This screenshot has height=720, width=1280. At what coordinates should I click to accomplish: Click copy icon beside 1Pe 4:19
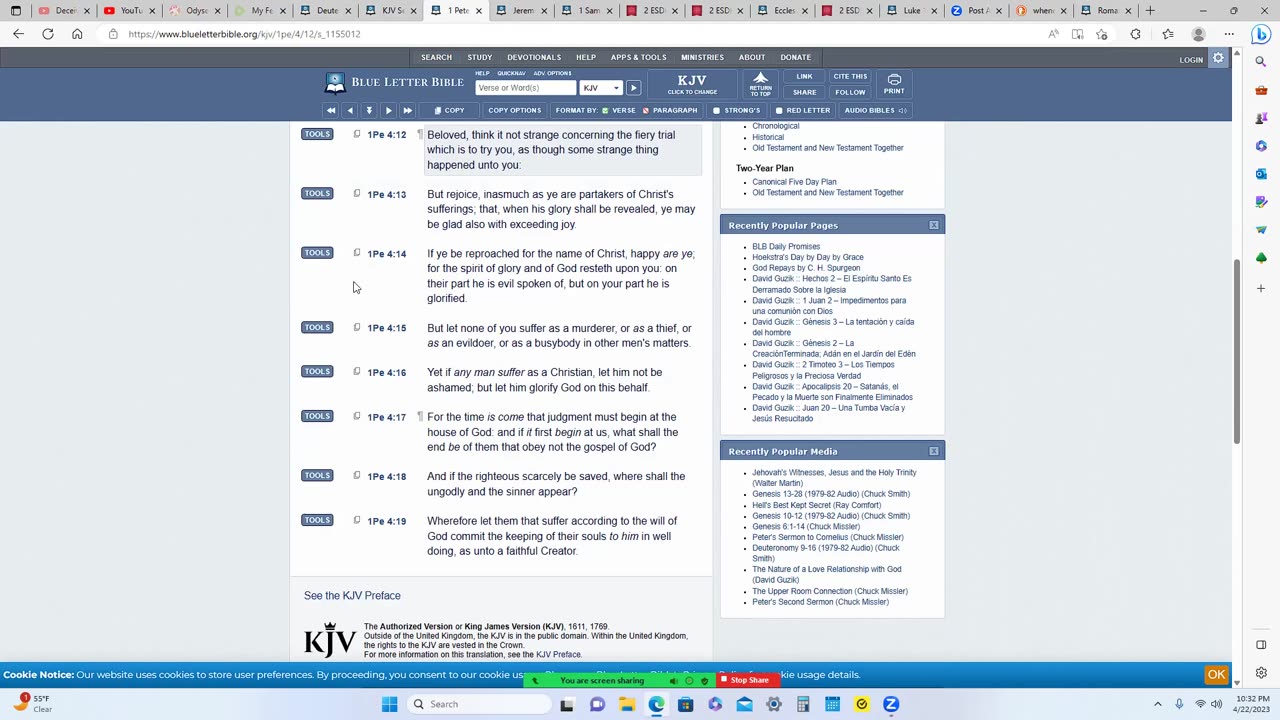(356, 521)
